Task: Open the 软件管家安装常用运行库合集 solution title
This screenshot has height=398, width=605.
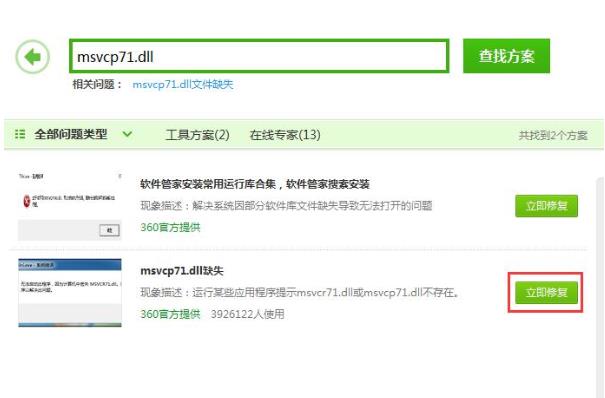Action: [x=255, y=184]
